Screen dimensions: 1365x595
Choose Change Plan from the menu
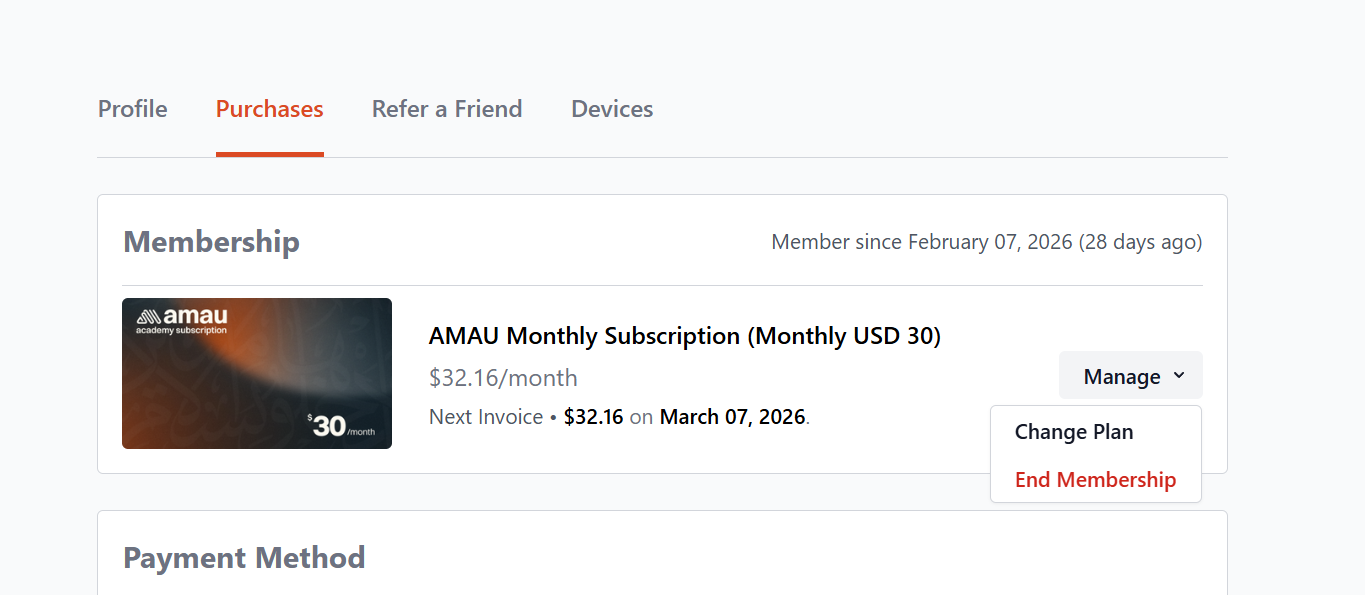(x=1074, y=432)
